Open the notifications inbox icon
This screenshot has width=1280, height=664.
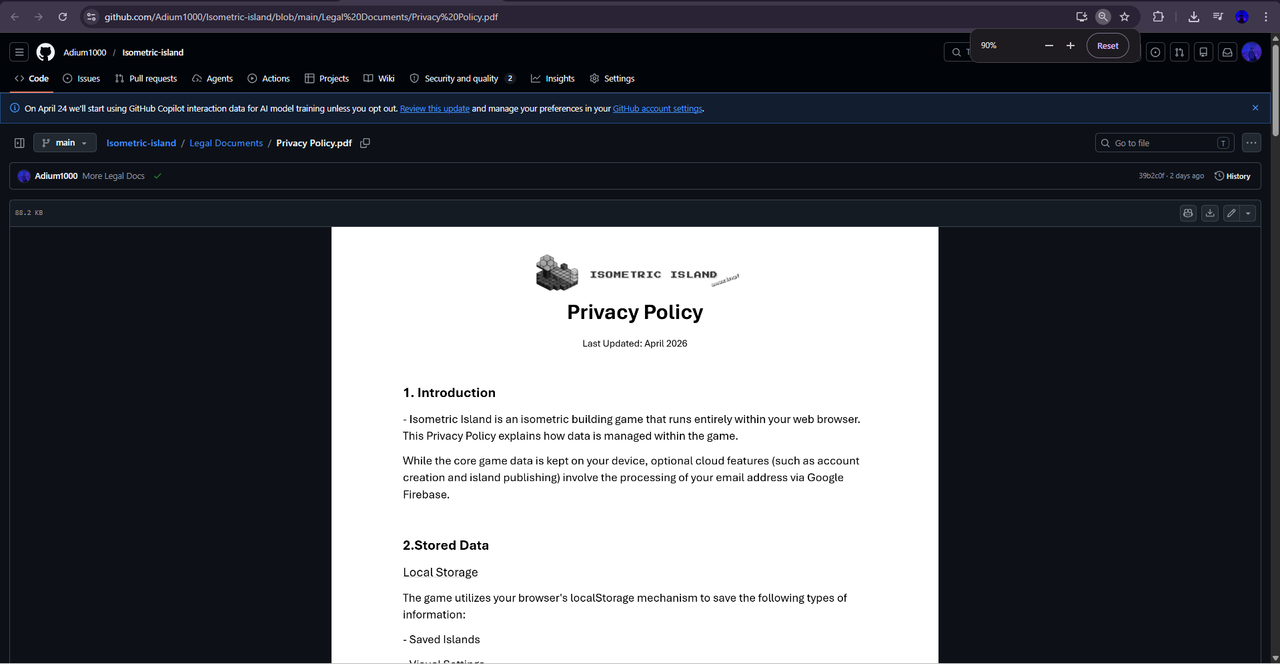pyautogui.click(x=1228, y=52)
